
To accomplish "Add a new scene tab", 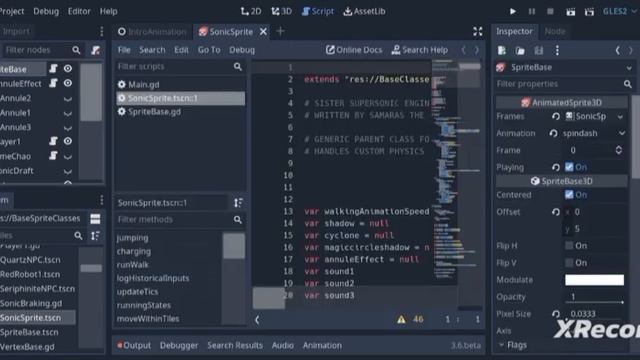I will pyautogui.click(x=280, y=31).
